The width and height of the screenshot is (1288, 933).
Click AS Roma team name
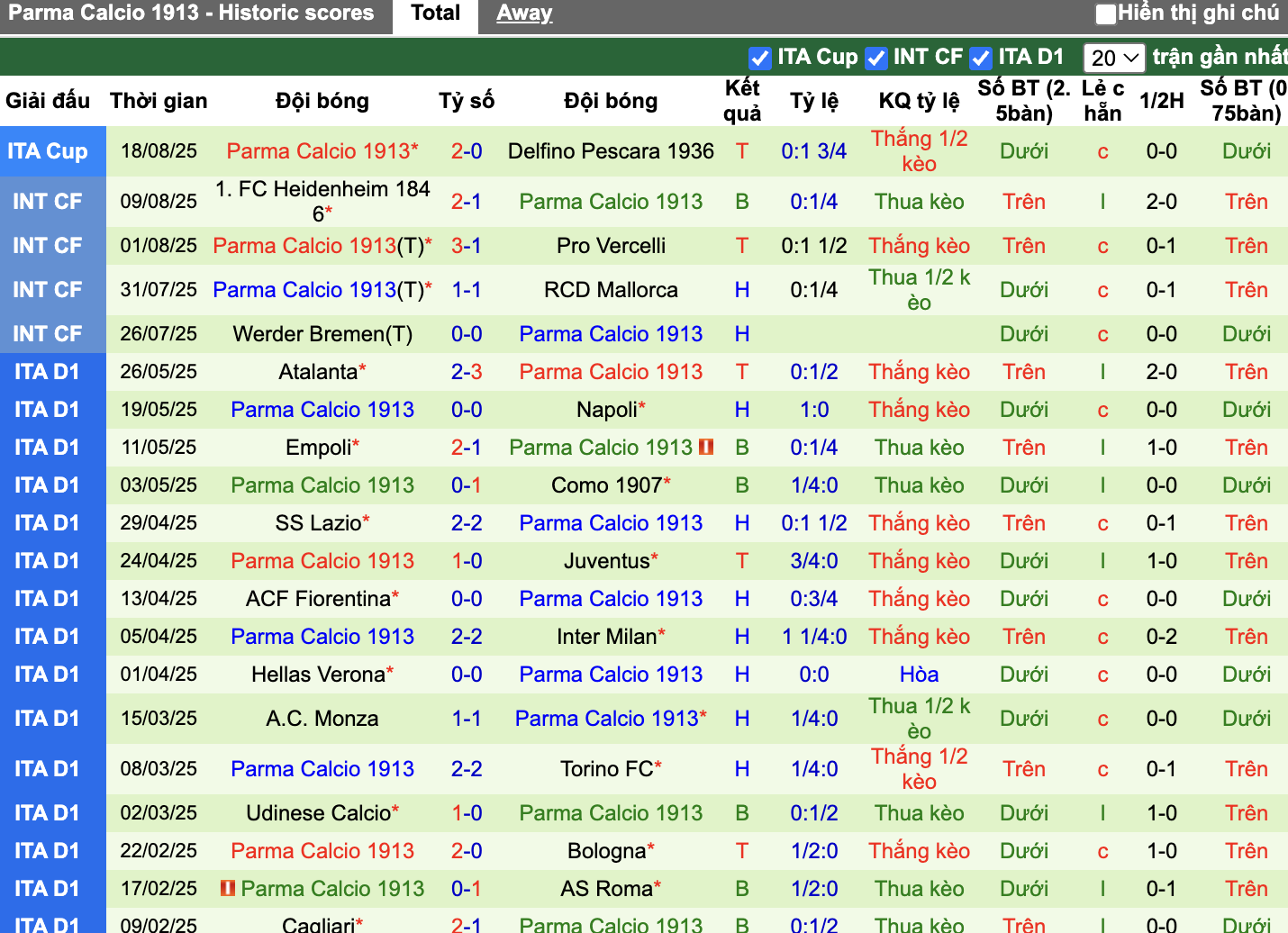[x=606, y=889]
